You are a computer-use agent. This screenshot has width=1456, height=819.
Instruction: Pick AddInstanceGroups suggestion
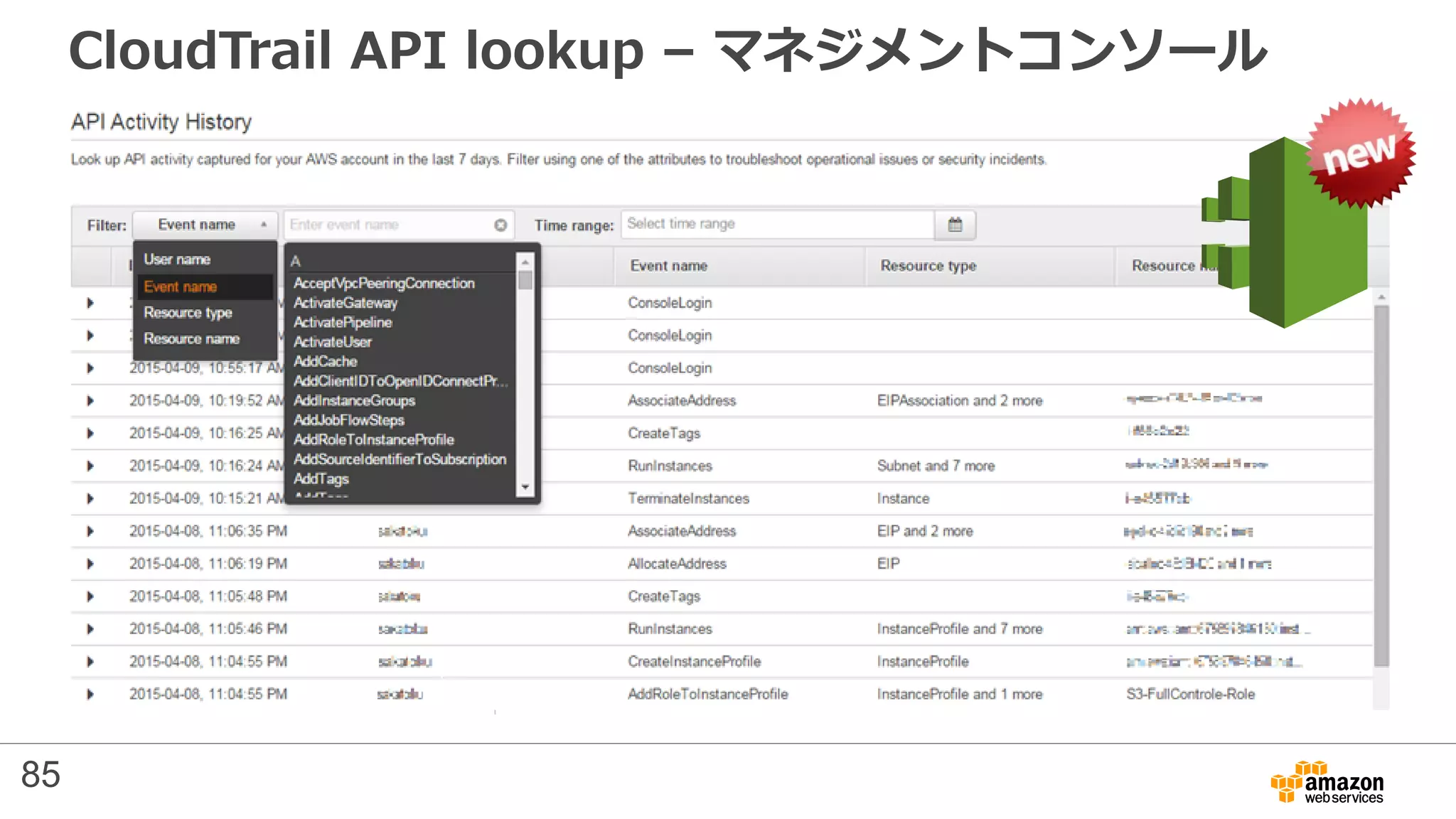point(354,400)
